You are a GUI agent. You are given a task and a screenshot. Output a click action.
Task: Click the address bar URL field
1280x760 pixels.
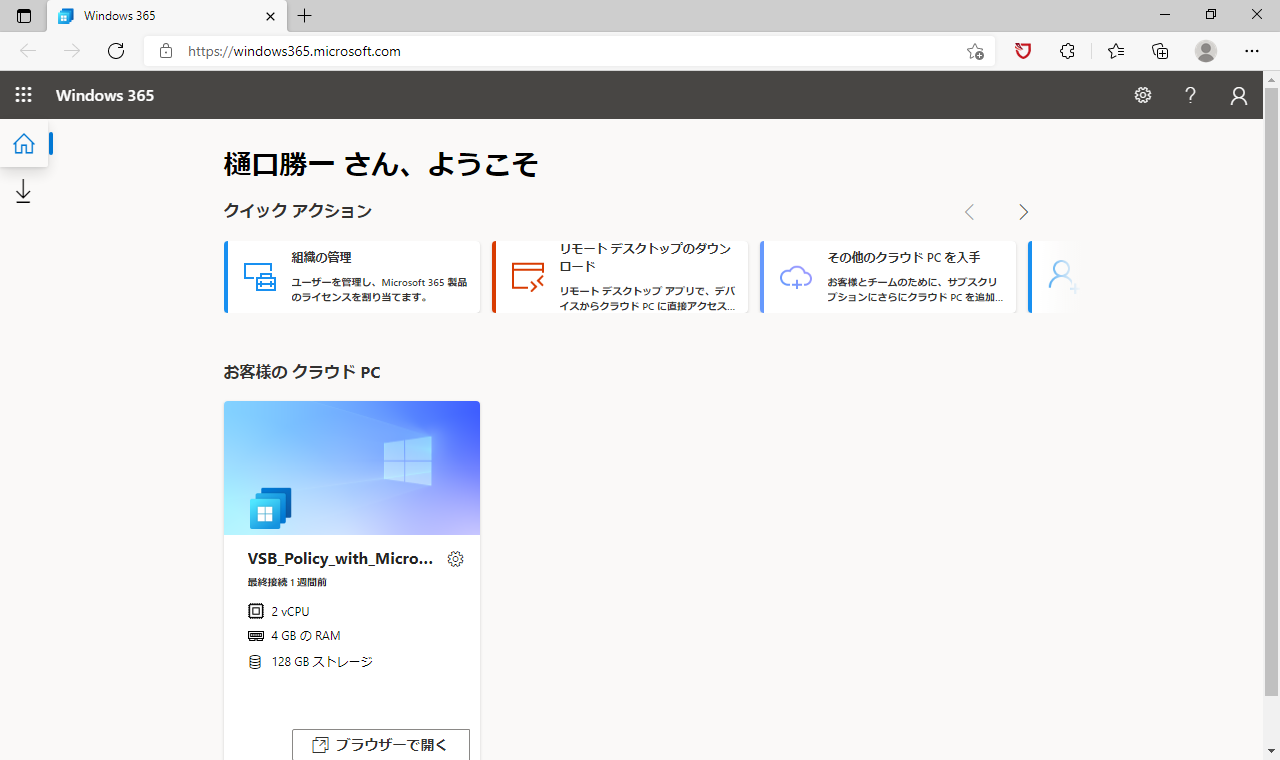point(570,51)
